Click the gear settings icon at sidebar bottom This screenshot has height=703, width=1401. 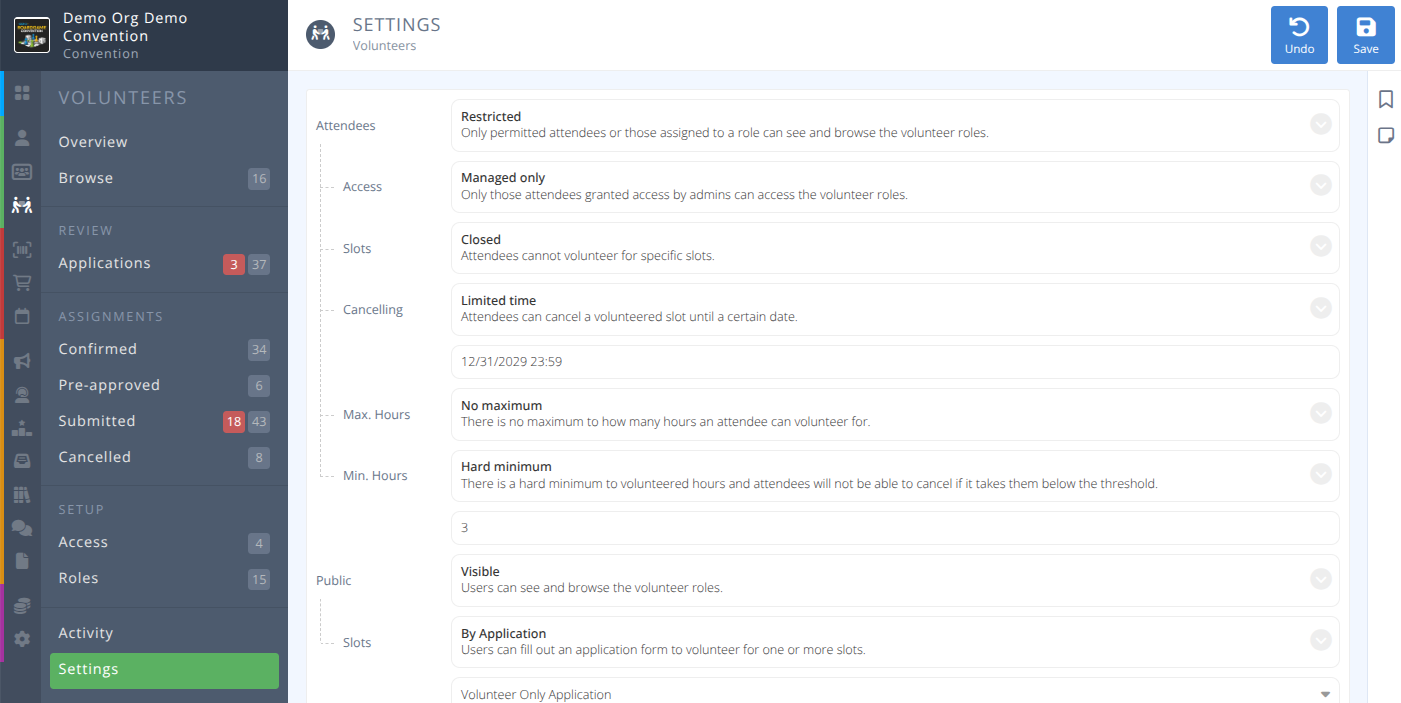click(21, 639)
